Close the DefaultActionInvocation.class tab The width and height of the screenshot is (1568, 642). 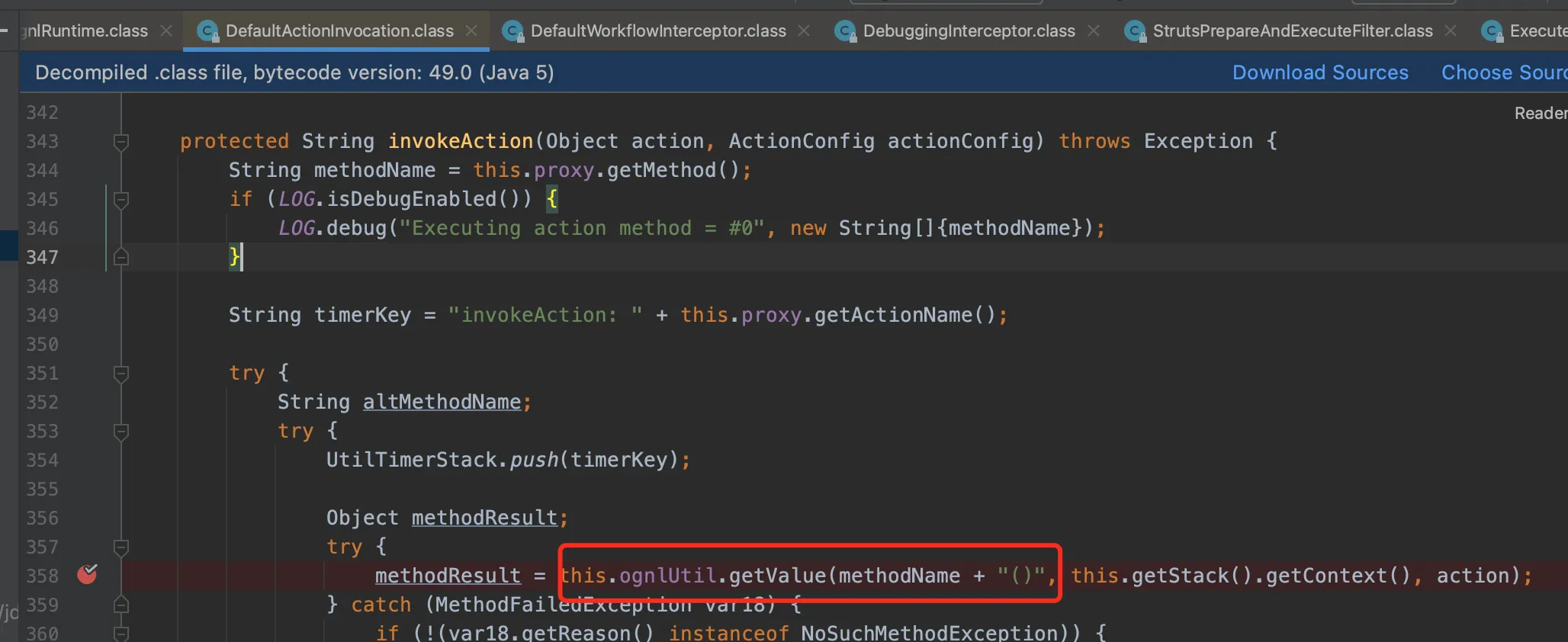pos(472,30)
